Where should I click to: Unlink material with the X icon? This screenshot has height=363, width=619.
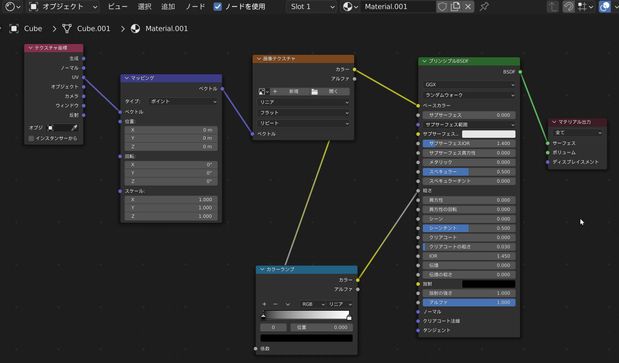(x=468, y=7)
